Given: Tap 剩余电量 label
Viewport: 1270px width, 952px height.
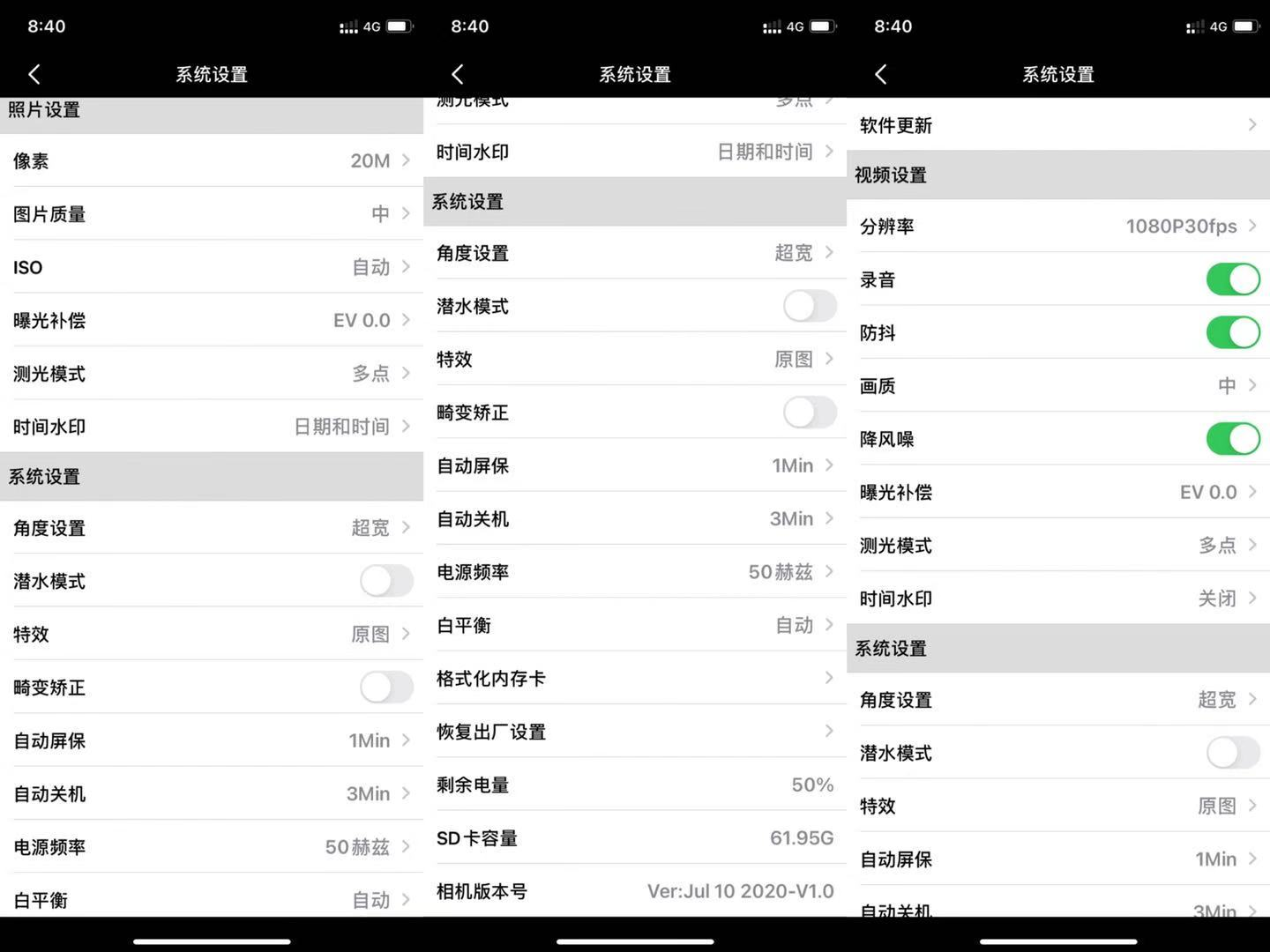Looking at the screenshot, I should click(473, 785).
